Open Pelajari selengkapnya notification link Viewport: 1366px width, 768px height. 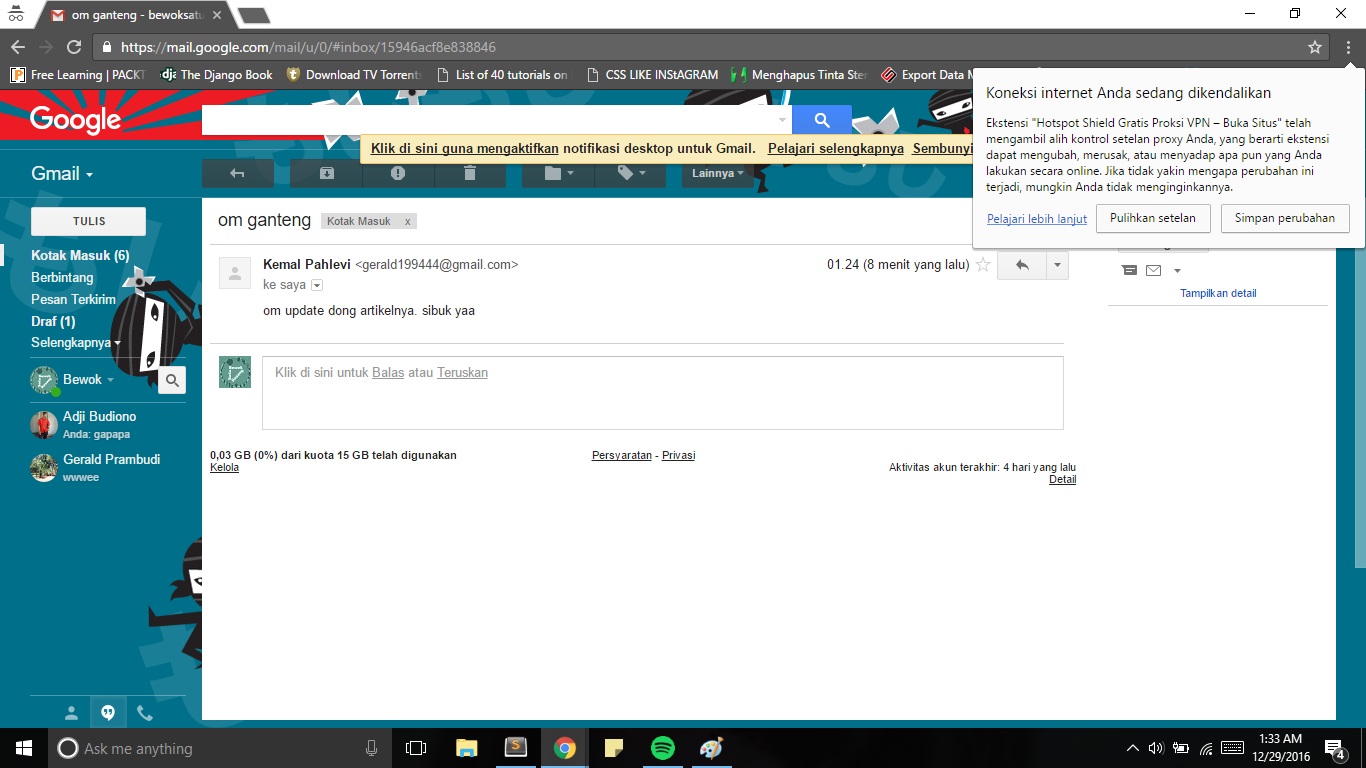tap(836, 148)
